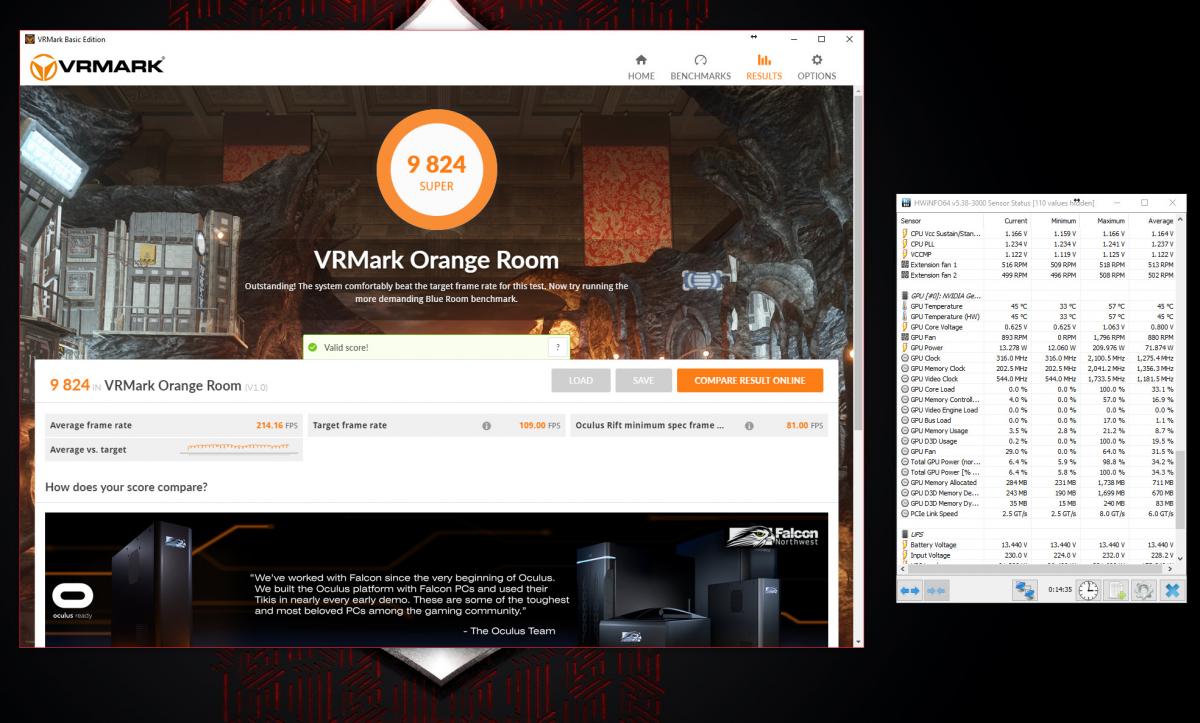Click the Minimum column header in HWiNFO
Image resolution: width=1200 pixels, height=723 pixels.
1055,219
